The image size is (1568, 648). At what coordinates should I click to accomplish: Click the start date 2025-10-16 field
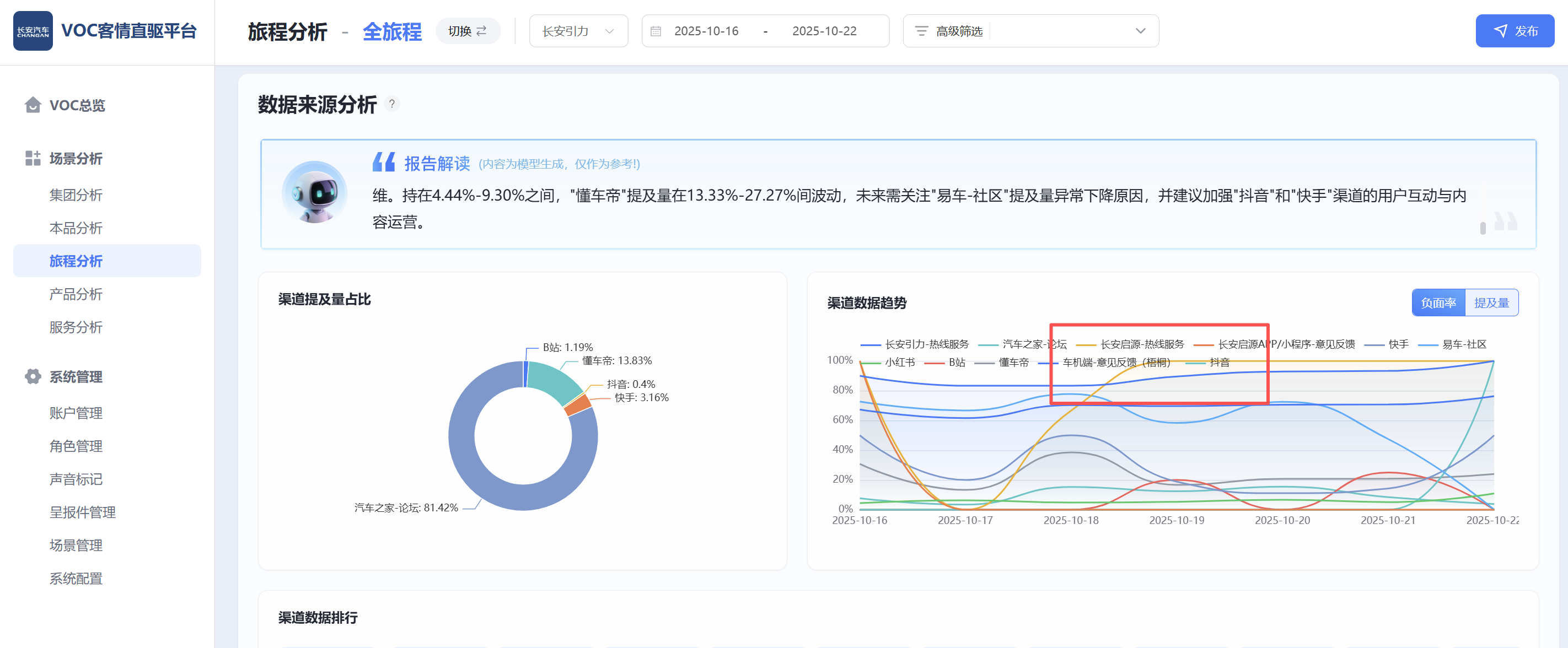point(706,31)
